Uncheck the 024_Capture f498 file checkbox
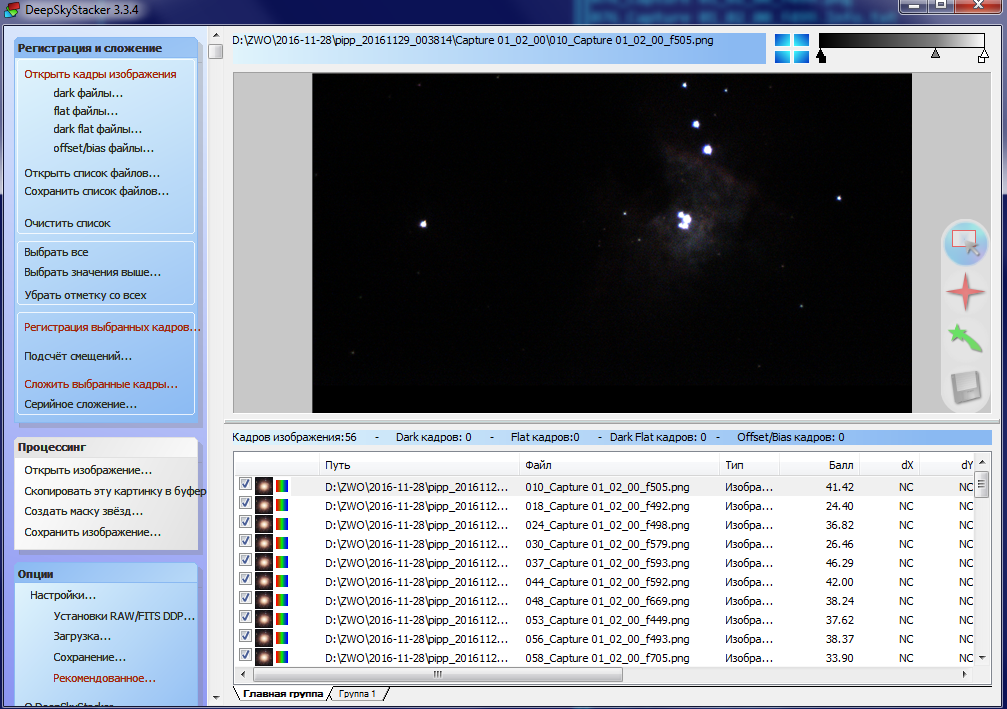Screen dimensions: 1007x709 (x=245, y=521)
